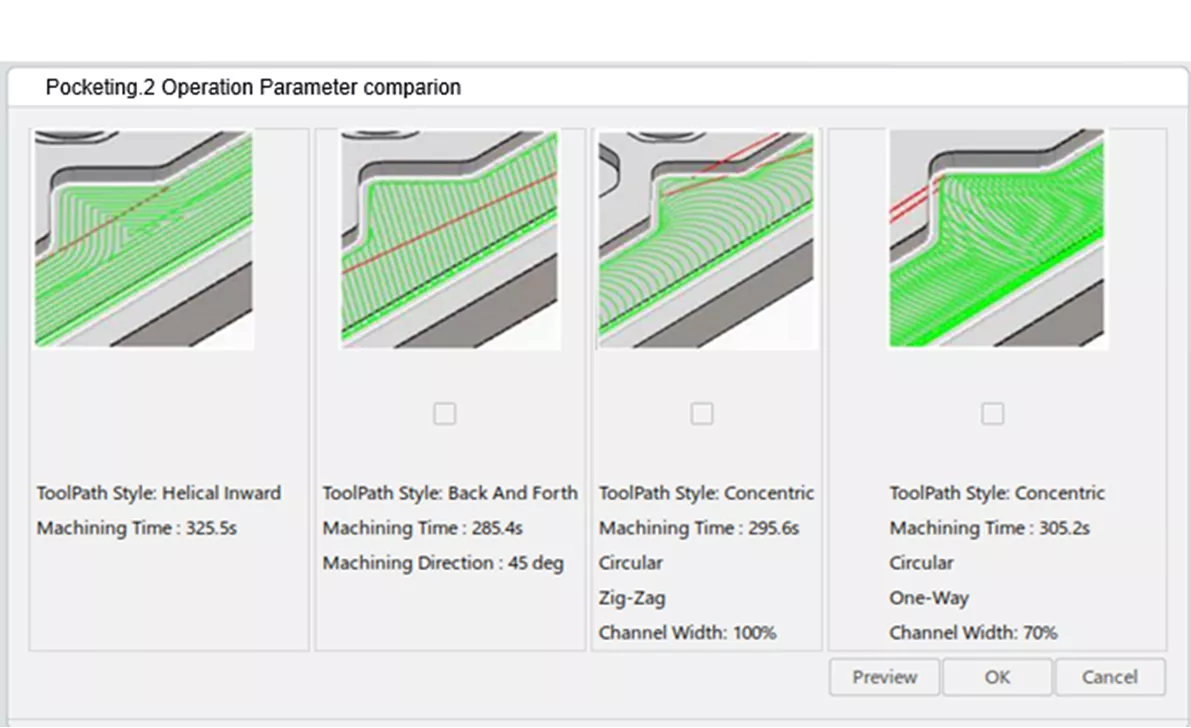1191x728 pixels.
Task: Select the Concentric One-Way toolpath thumbnail
Action: [x=997, y=238]
